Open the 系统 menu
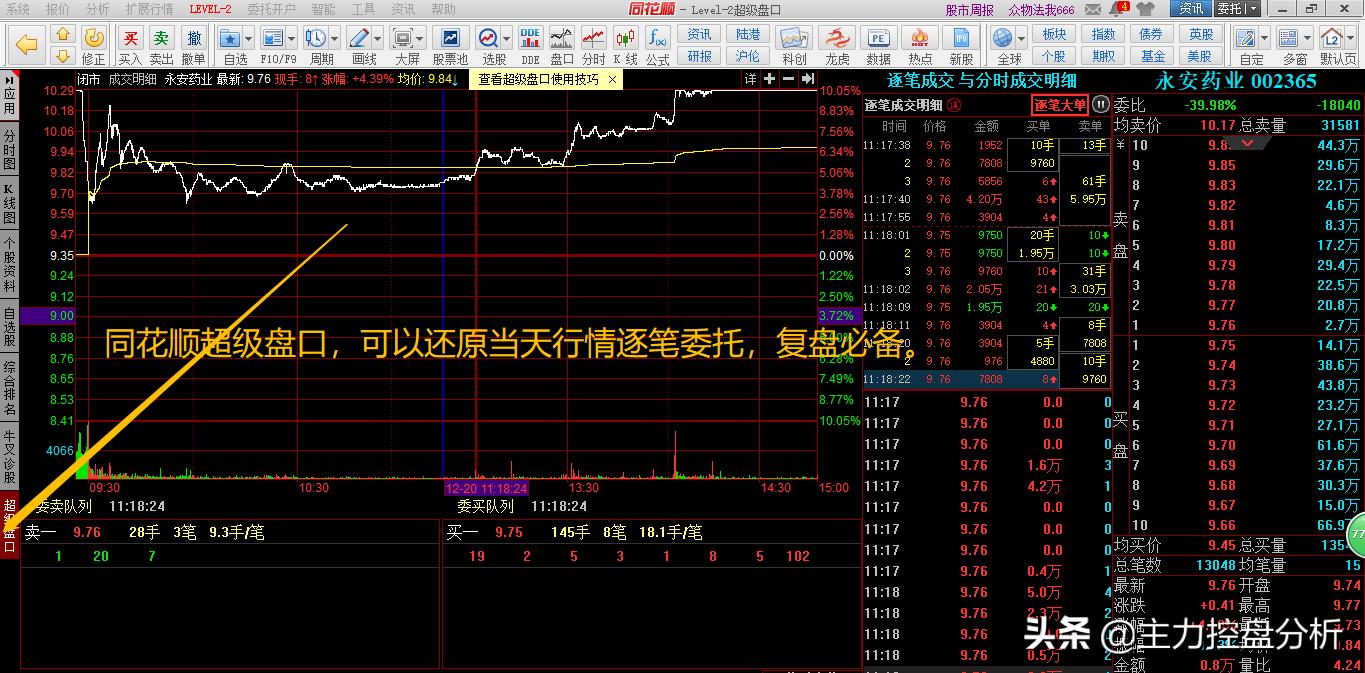Screen dimensions: 1365x673 (18, 9)
